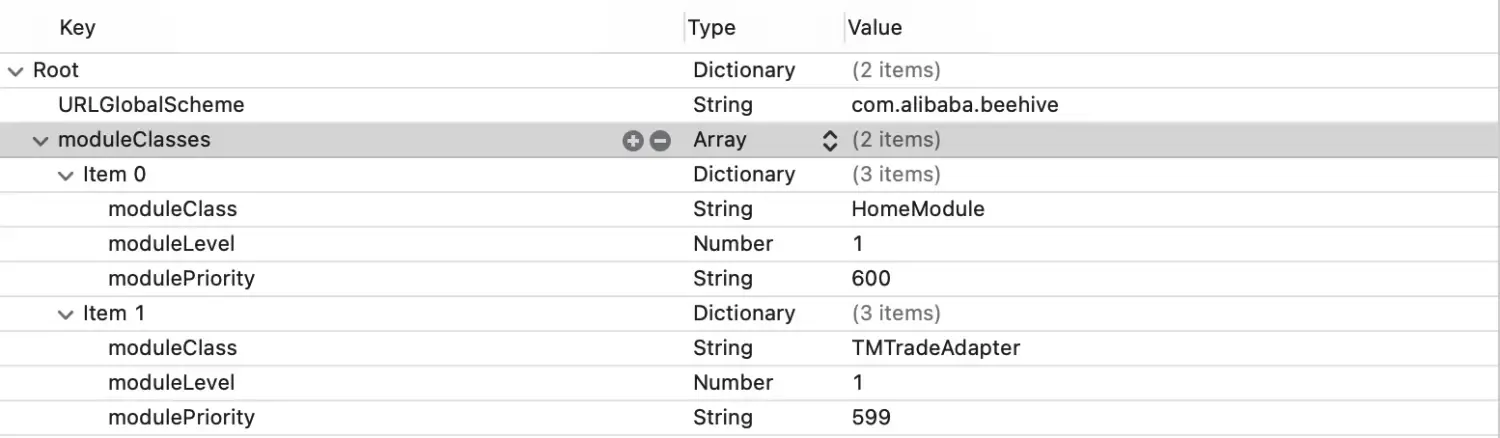
Task: Select the URLGlobalScheme key row
Action: [150, 105]
